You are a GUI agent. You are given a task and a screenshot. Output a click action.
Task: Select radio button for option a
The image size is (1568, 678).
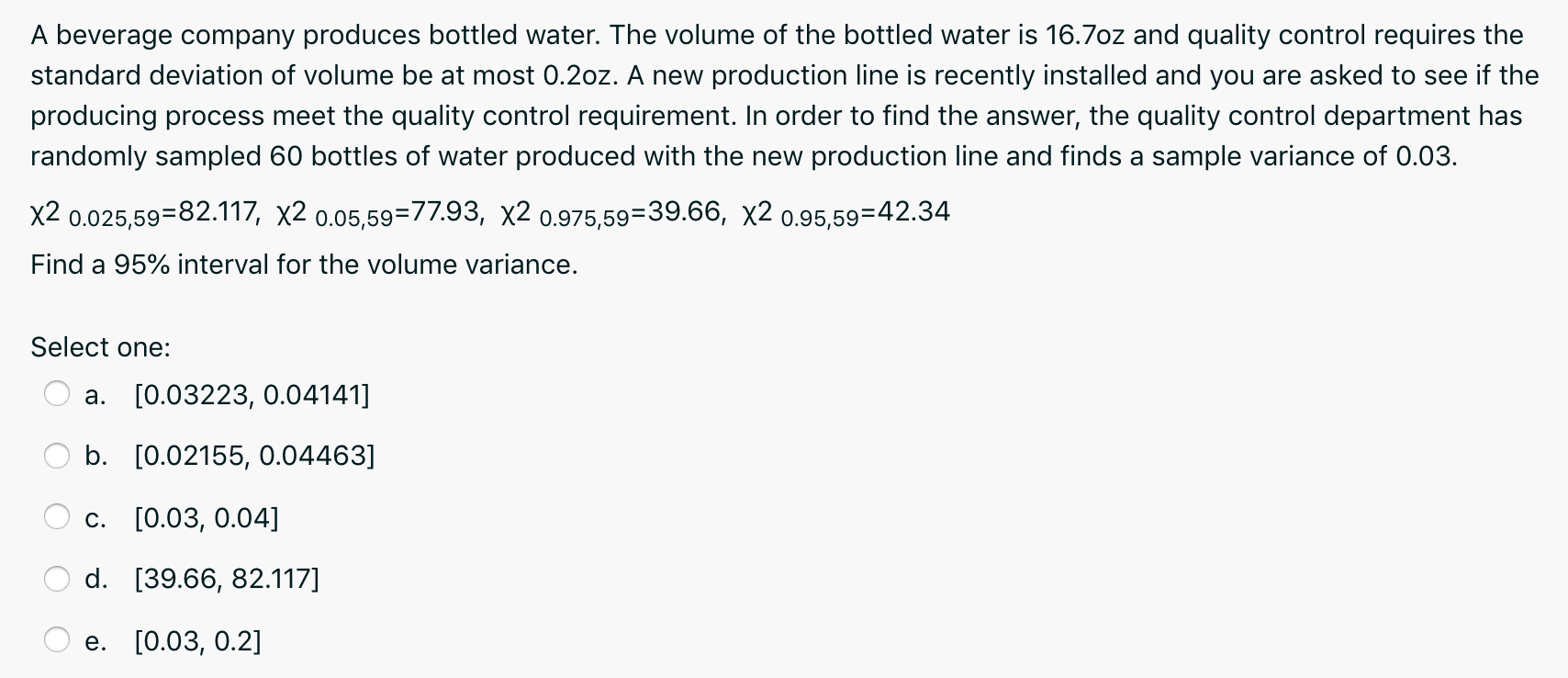click(x=57, y=394)
